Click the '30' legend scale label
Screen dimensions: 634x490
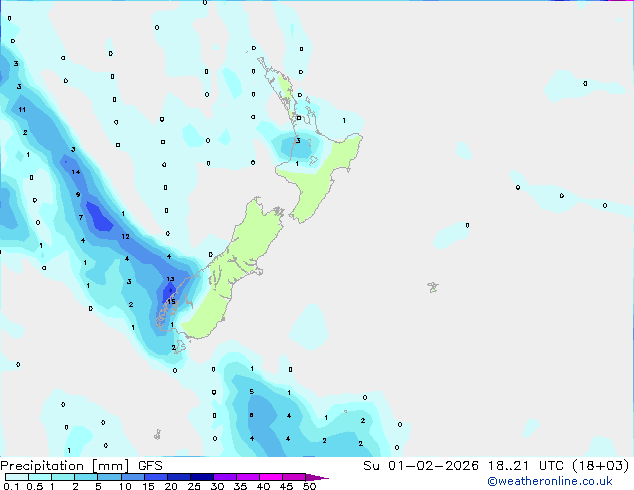pyautogui.click(x=217, y=486)
